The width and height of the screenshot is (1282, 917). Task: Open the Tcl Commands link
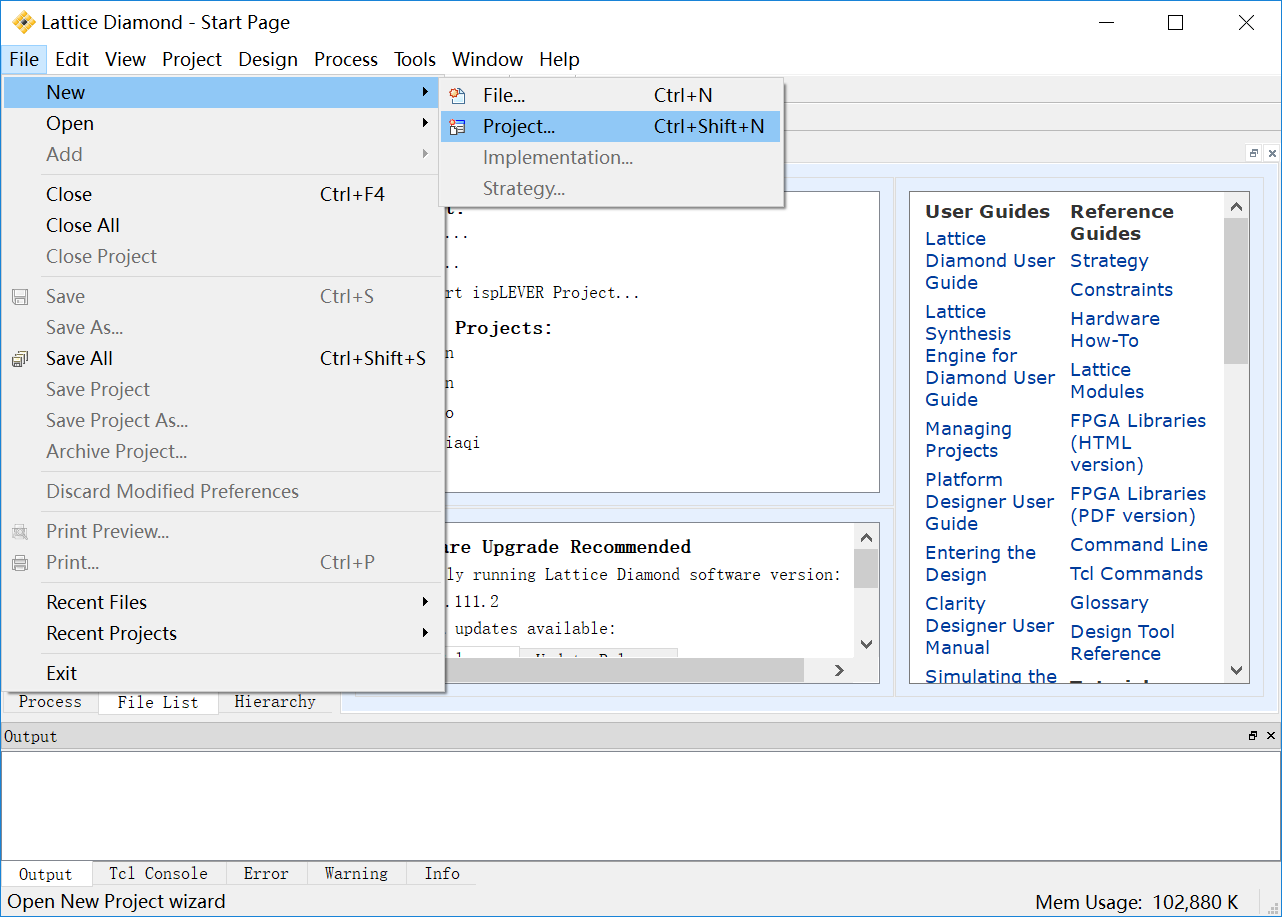(x=1136, y=573)
